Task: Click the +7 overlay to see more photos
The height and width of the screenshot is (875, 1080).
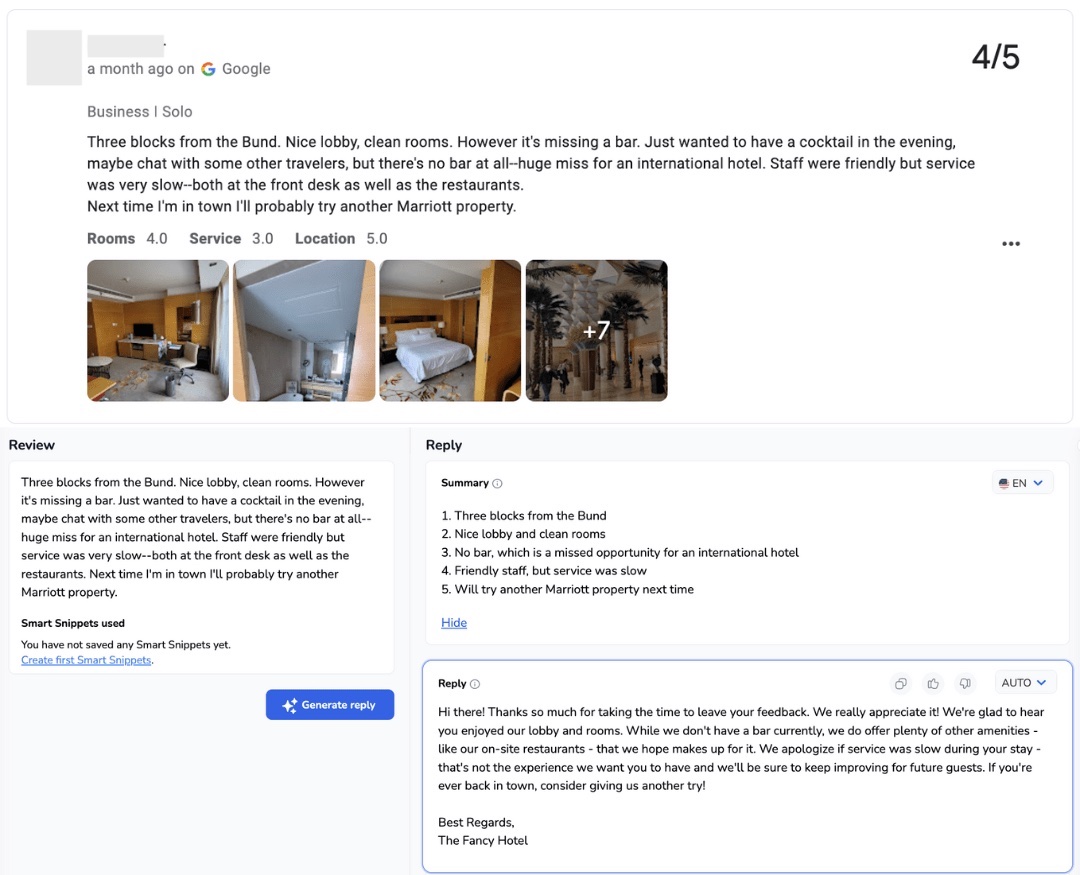Action: (x=596, y=330)
